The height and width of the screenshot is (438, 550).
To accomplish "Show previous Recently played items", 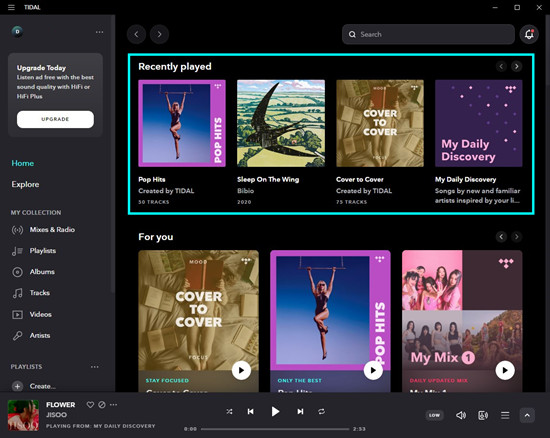I will 501,66.
